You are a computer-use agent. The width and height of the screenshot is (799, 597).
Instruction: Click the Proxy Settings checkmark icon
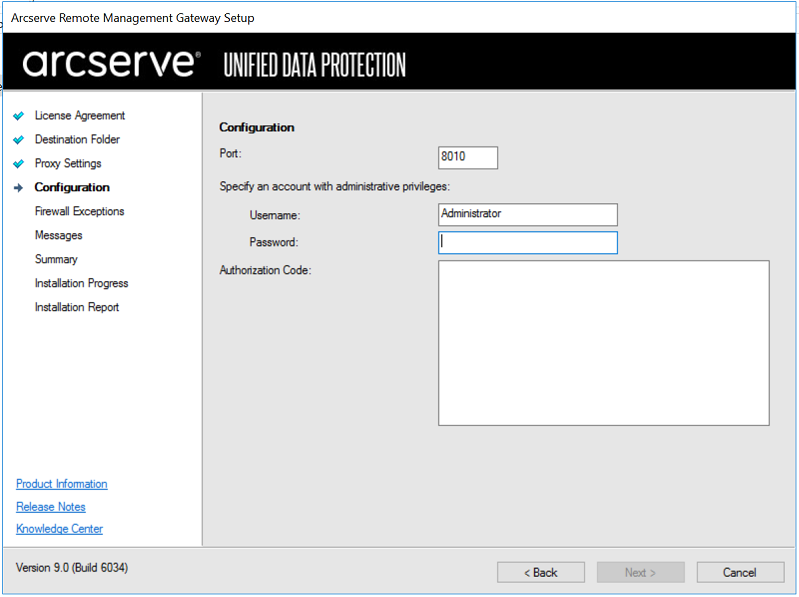pos(18,164)
